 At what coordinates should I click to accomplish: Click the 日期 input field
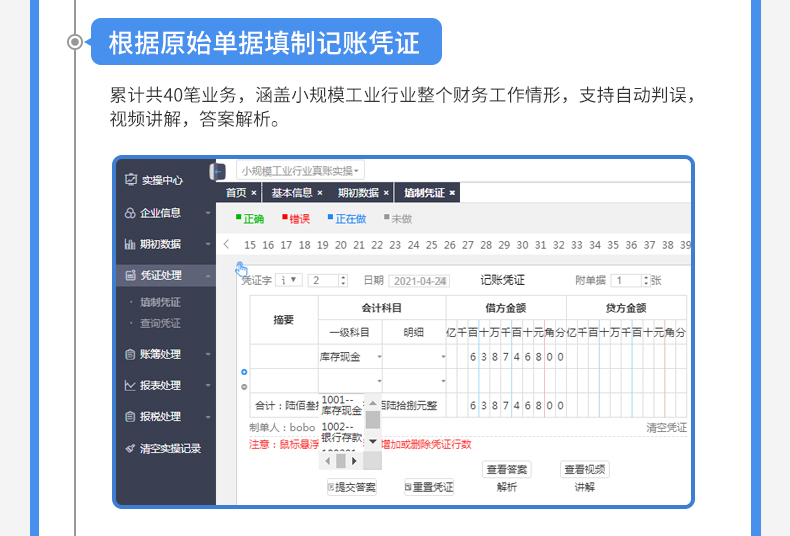pyautogui.click(x=418, y=281)
